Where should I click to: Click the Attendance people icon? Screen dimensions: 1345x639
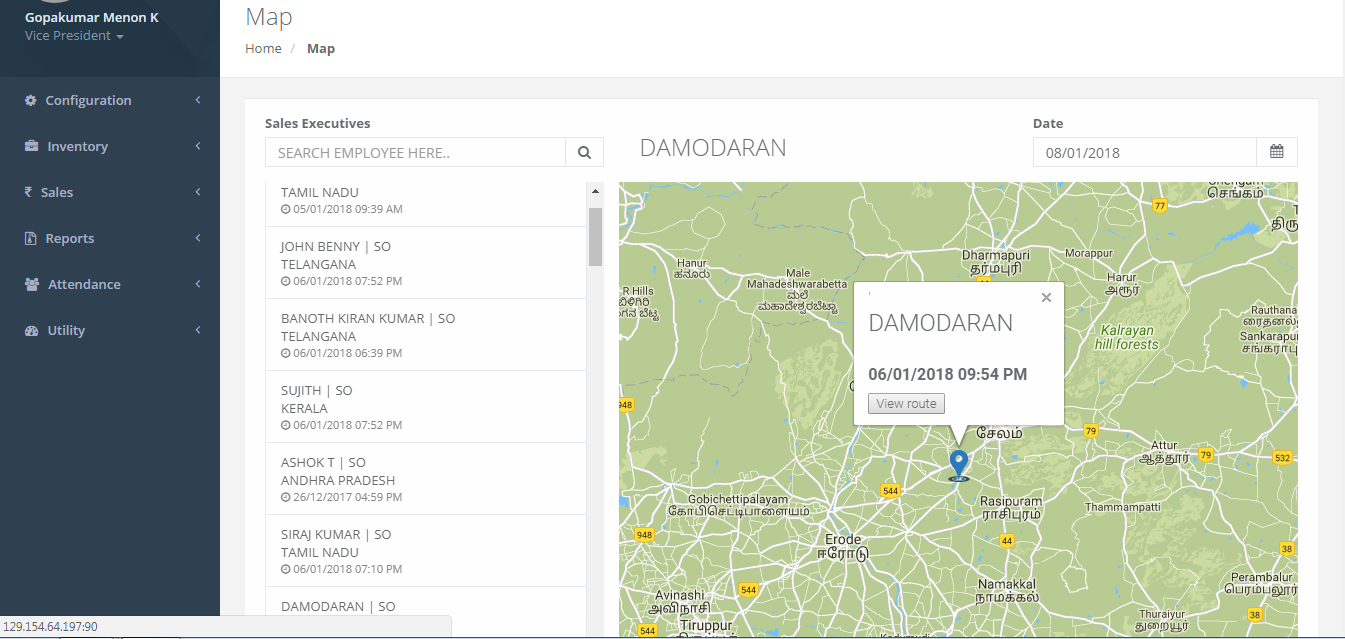point(32,284)
